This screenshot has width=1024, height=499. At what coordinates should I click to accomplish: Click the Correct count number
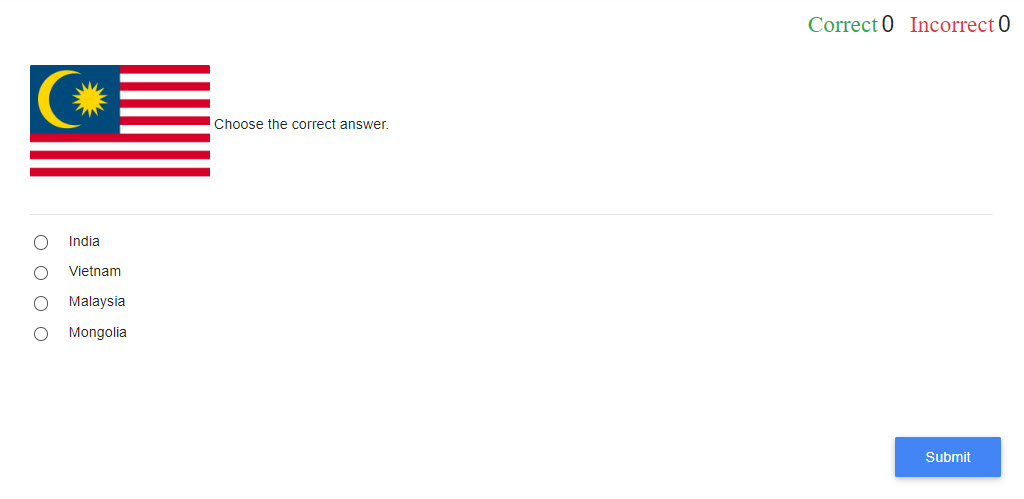887,25
